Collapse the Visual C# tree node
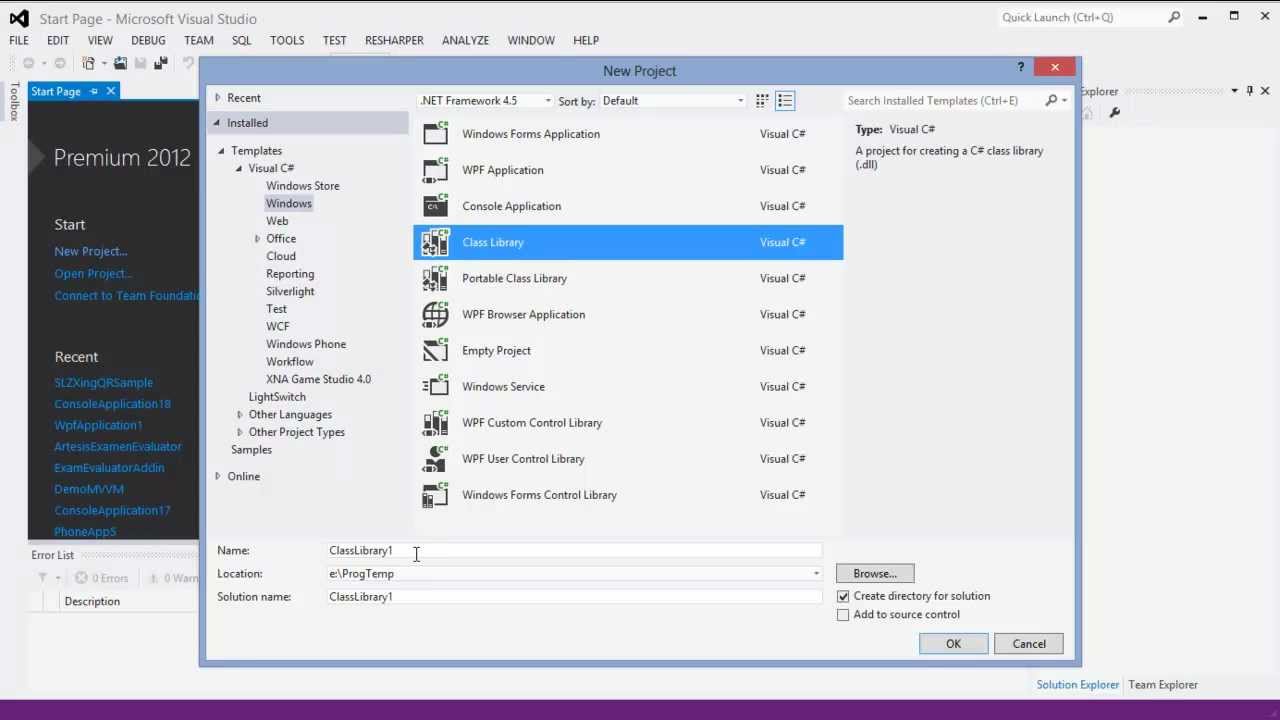 pyautogui.click(x=239, y=168)
